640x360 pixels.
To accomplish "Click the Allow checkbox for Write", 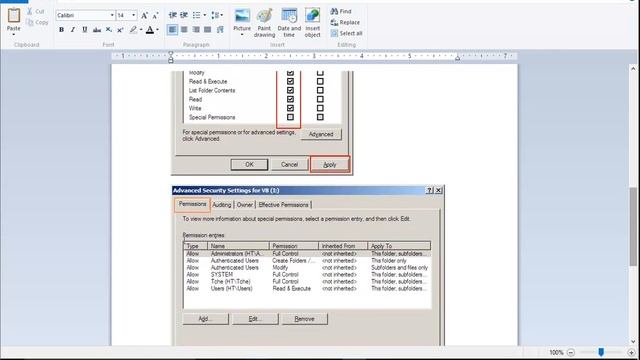I will coord(290,108).
